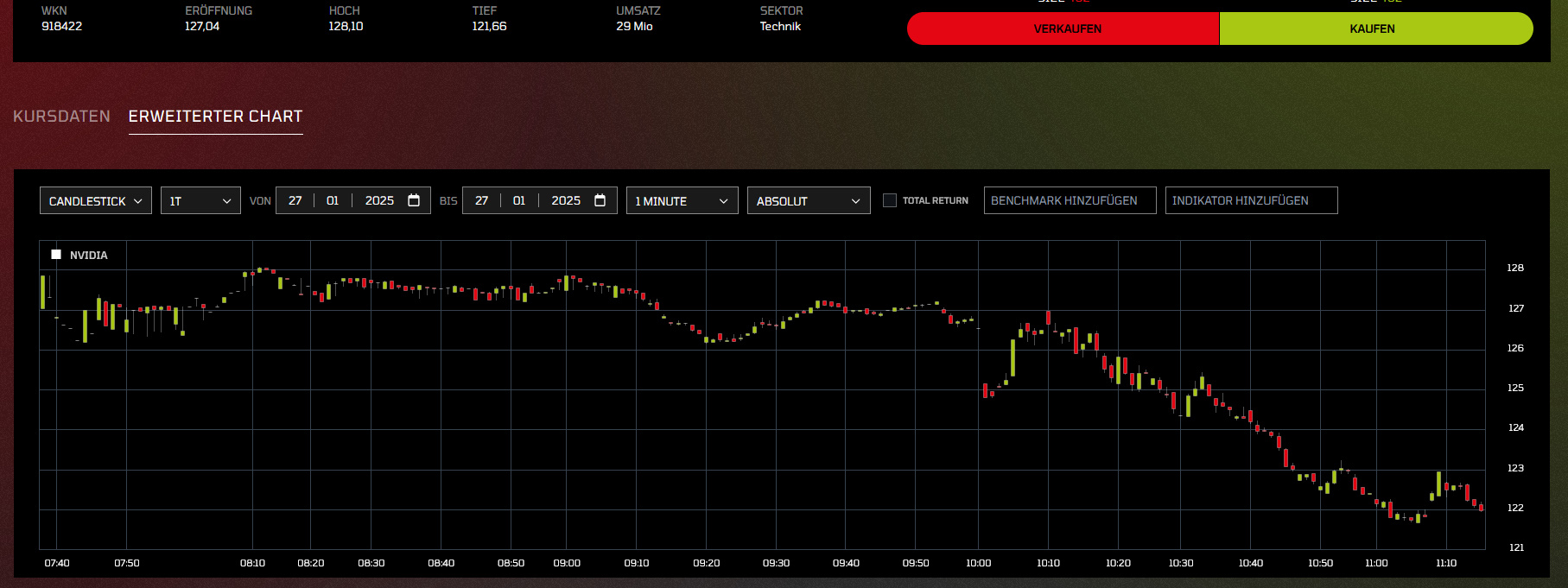Screen dimensions: 1568x588
Task: Switch to the Kursdaten tab
Action: (x=61, y=117)
